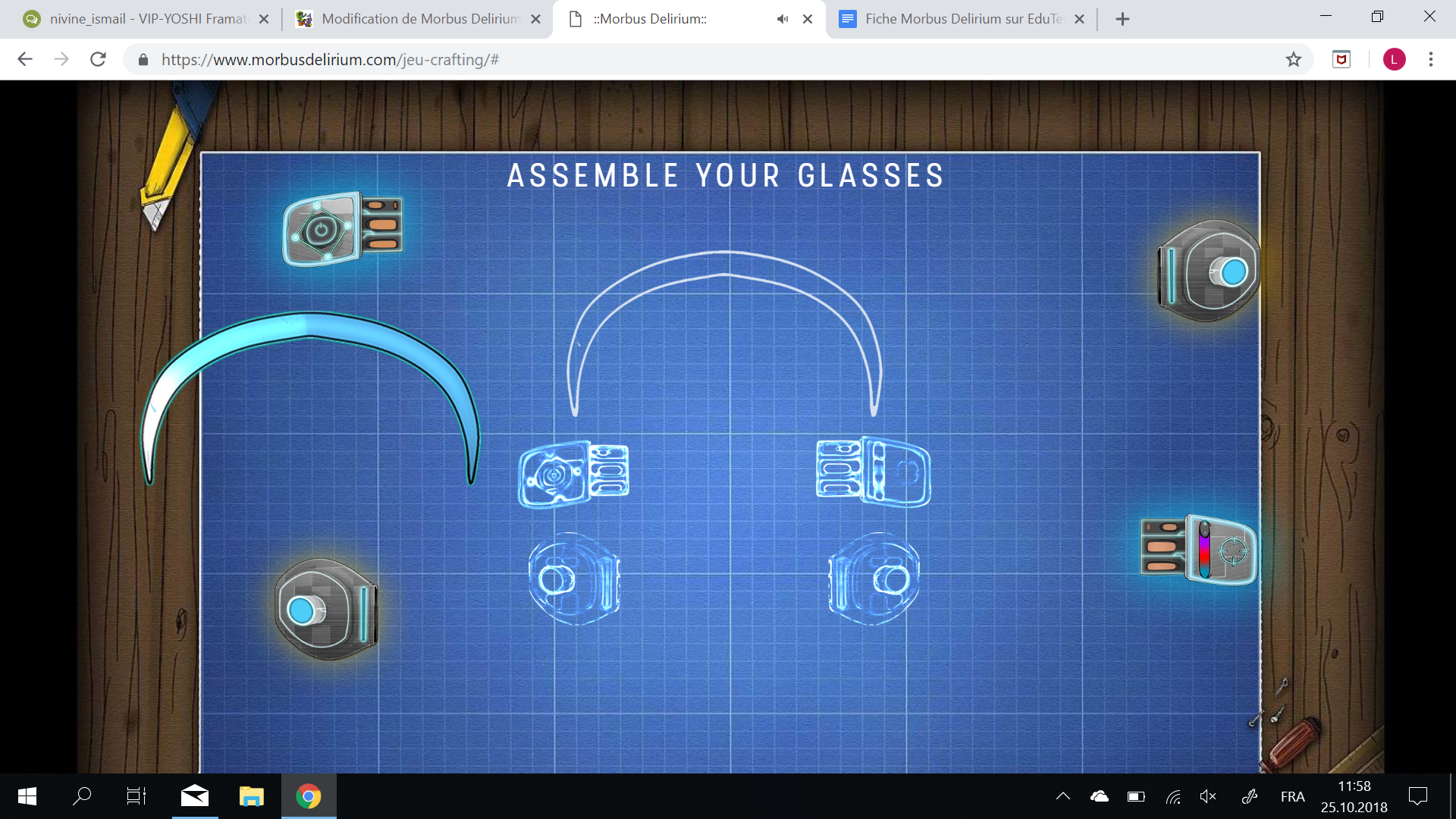Open Chrome's three-dot menu
Image resolution: width=1456 pixels, height=819 pixels.
point(1431,59)
